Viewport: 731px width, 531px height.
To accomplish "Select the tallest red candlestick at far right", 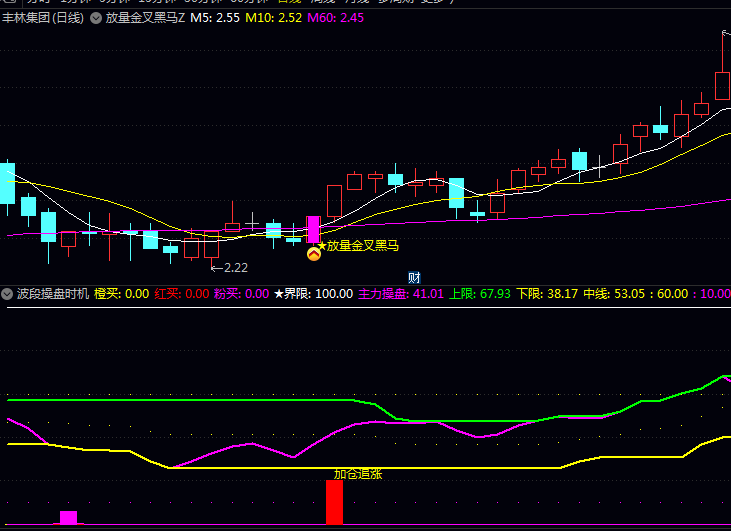I will 722,85.
